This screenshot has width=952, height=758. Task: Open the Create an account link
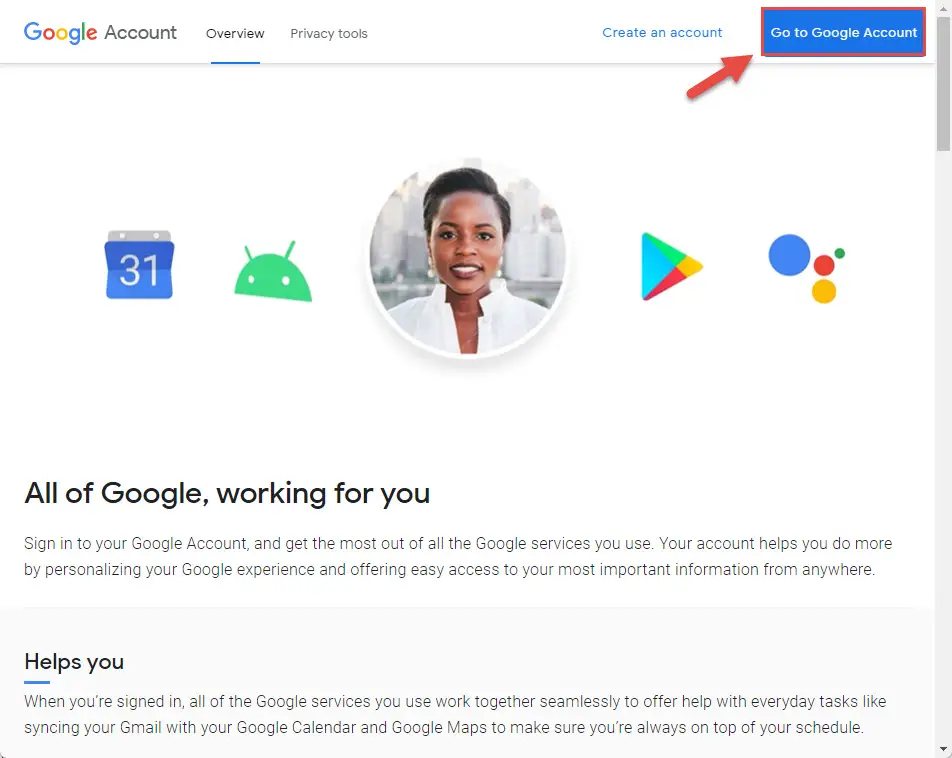(x=662, y=33)
